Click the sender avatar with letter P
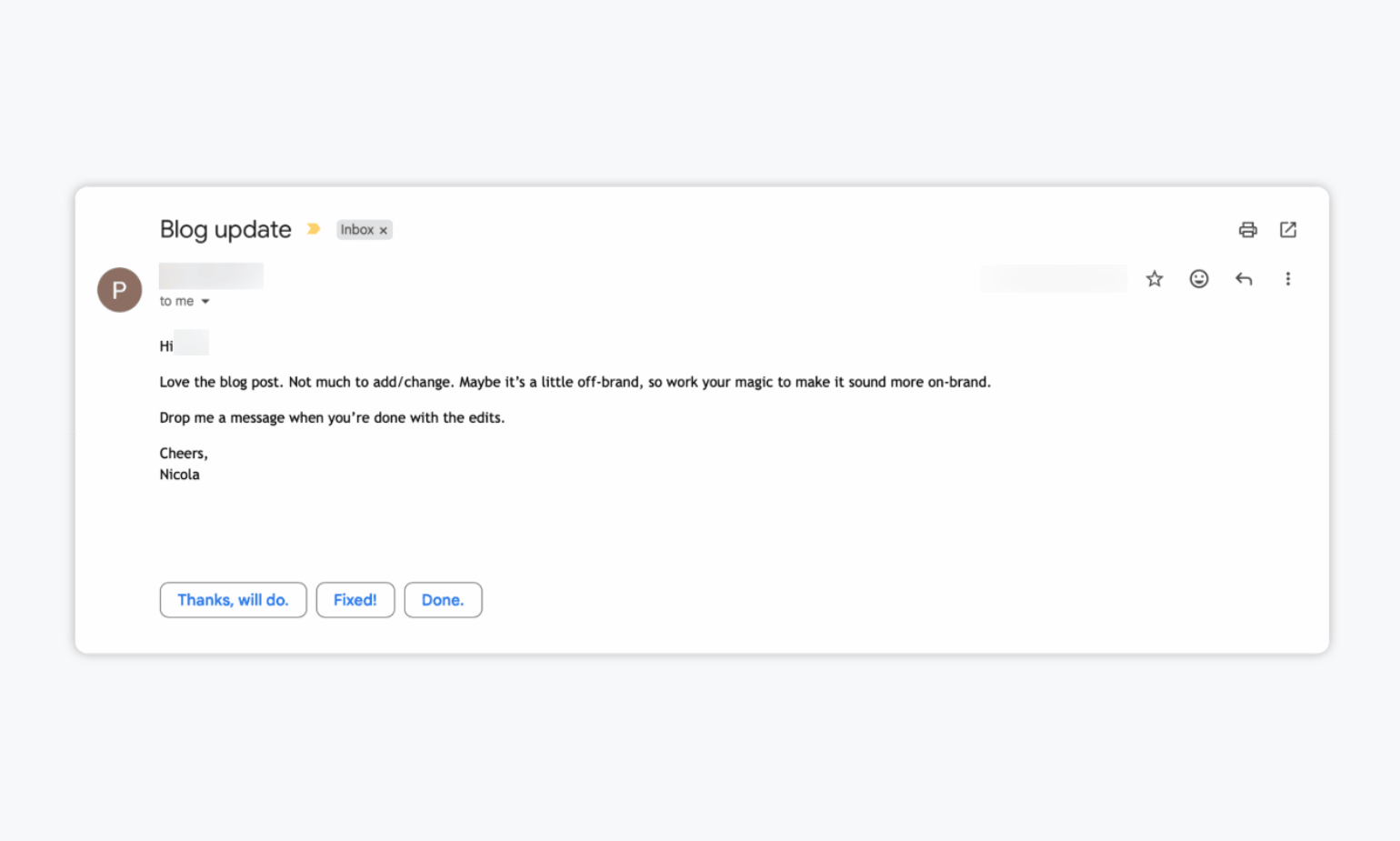 click(x=120, y=290)
